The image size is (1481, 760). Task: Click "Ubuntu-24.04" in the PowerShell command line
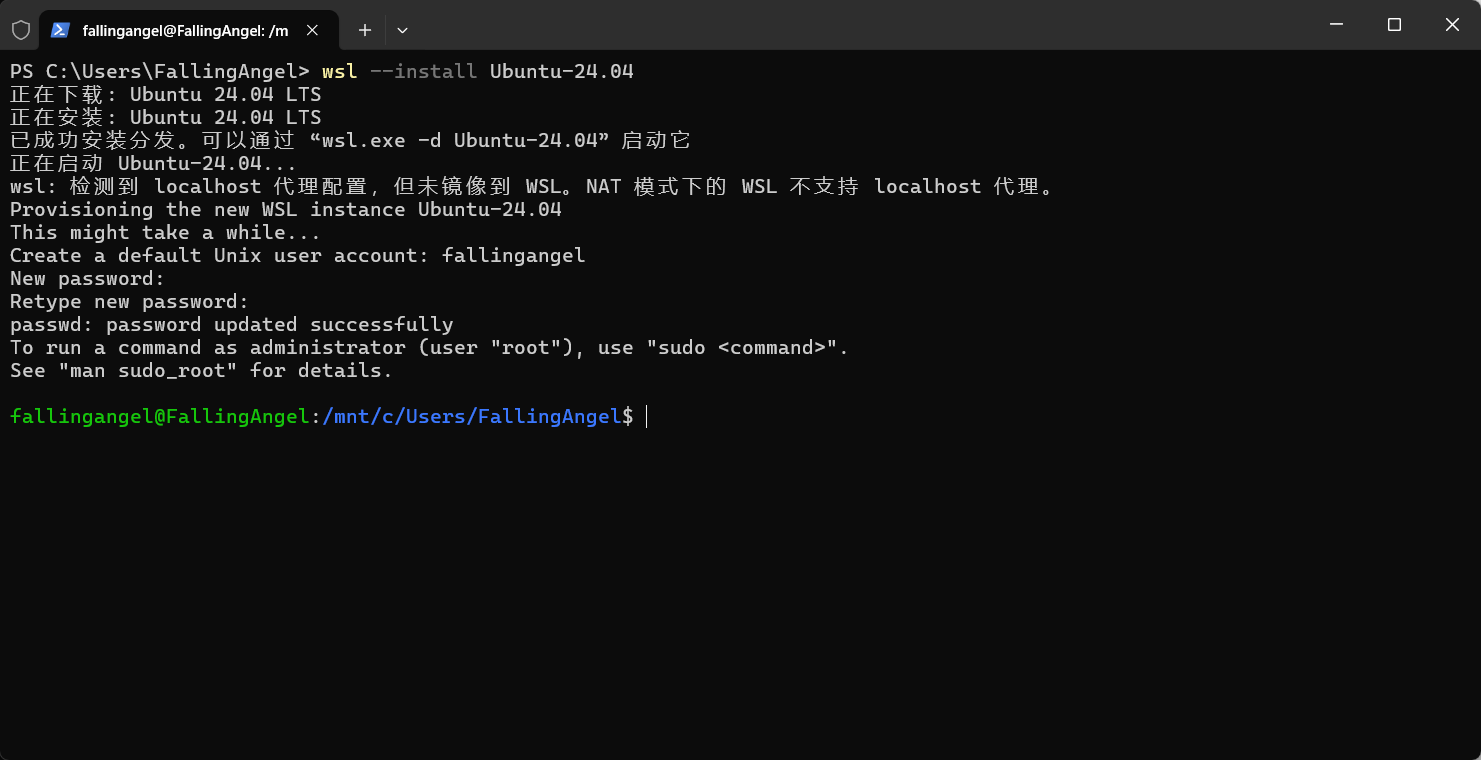tap(562, 71)
